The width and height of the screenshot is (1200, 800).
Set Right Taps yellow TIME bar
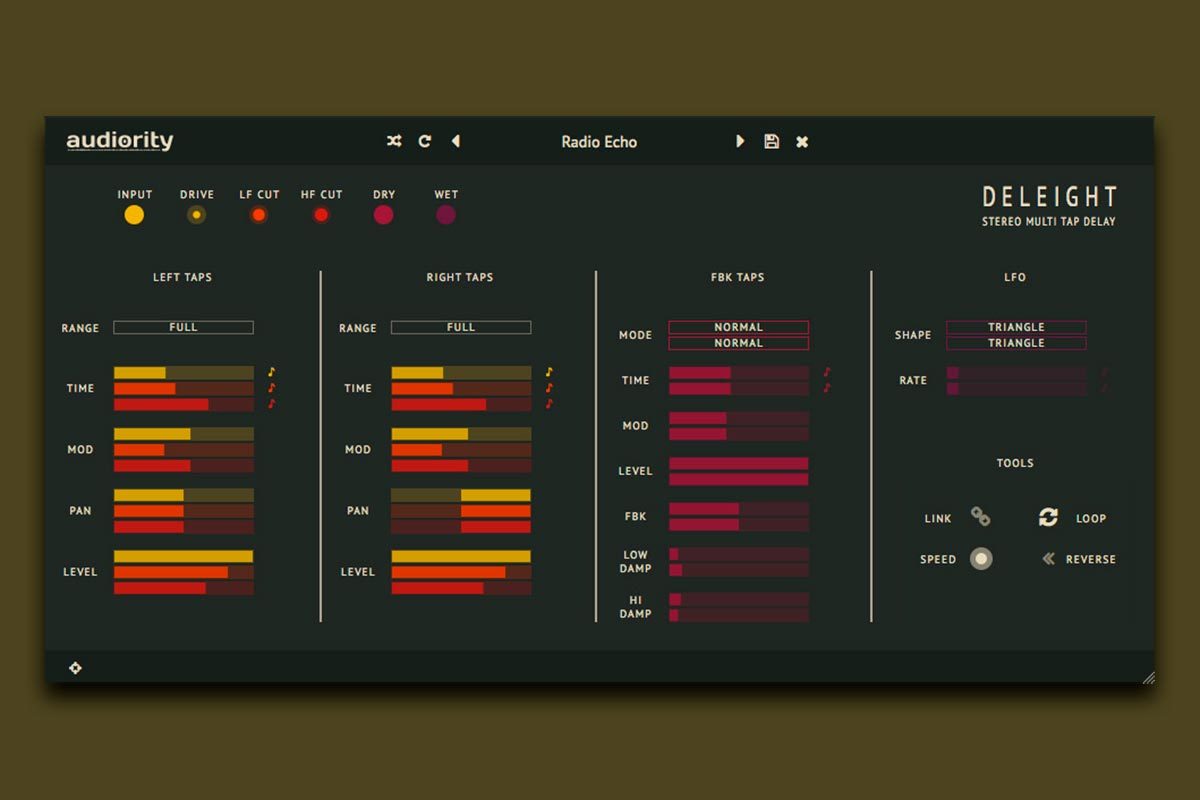(461, 373)
